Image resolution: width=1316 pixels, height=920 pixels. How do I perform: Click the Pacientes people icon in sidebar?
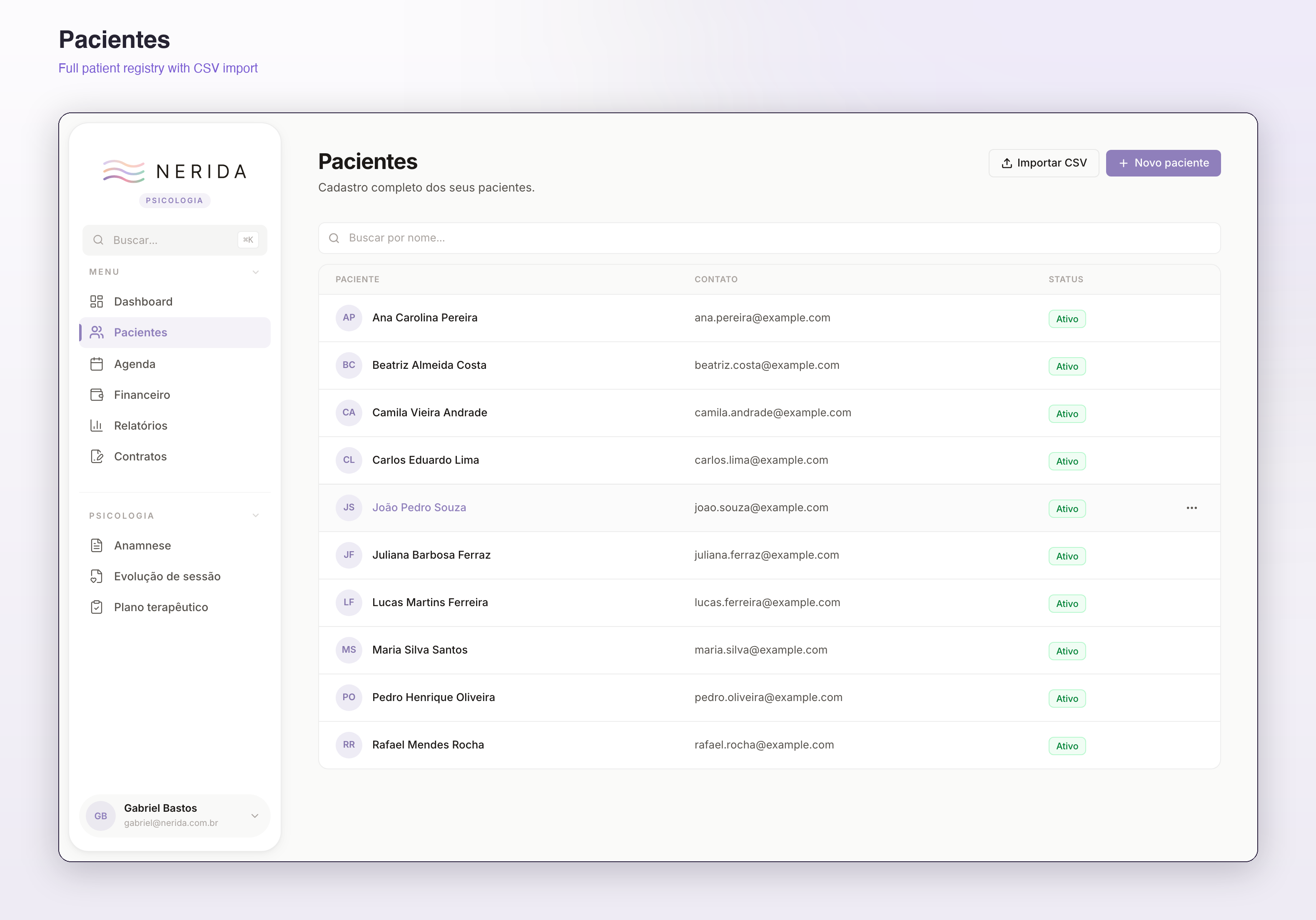[x=96, y=332]
